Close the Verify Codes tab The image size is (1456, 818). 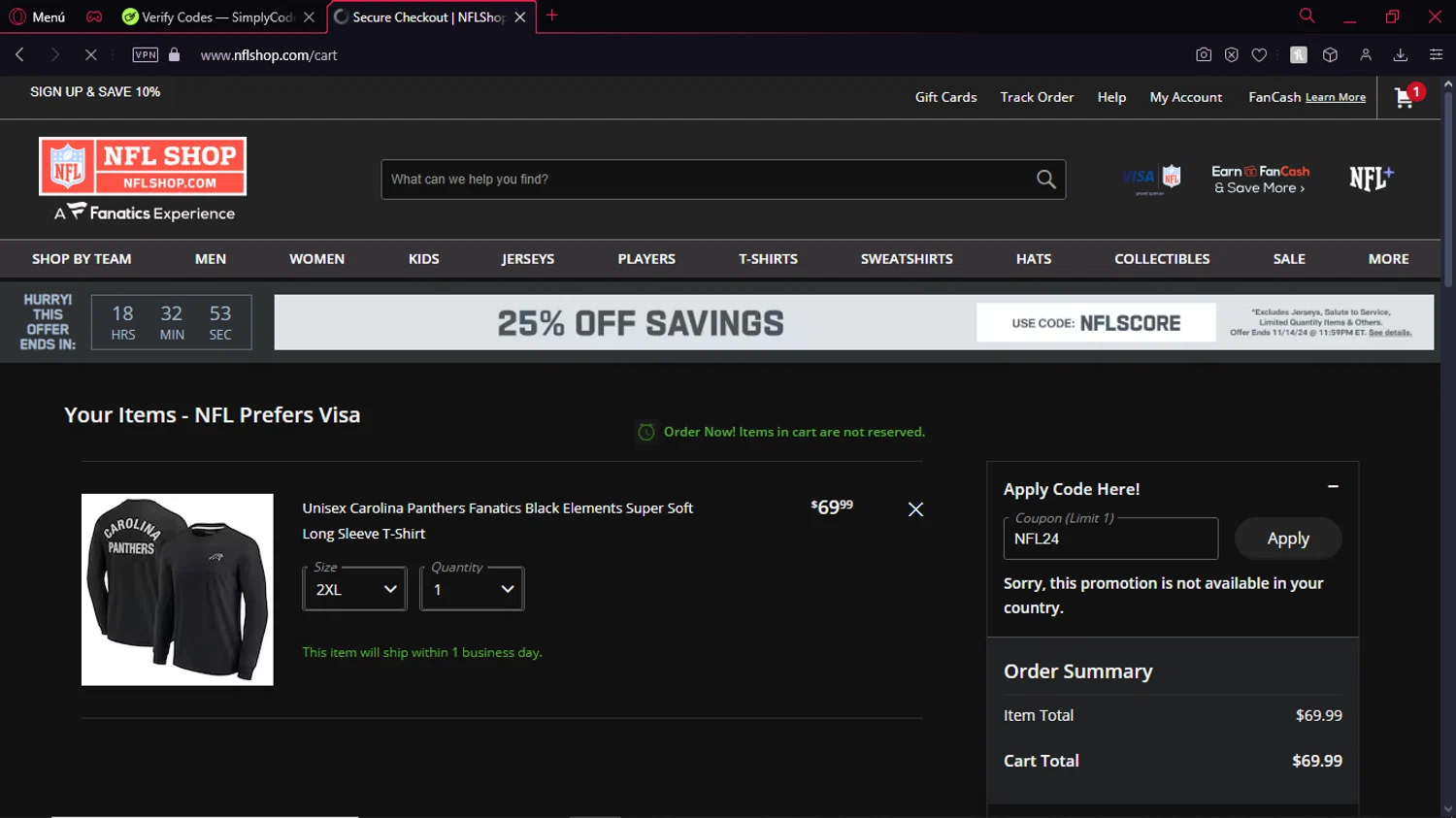pyautogui.click(x=309, y=17)
